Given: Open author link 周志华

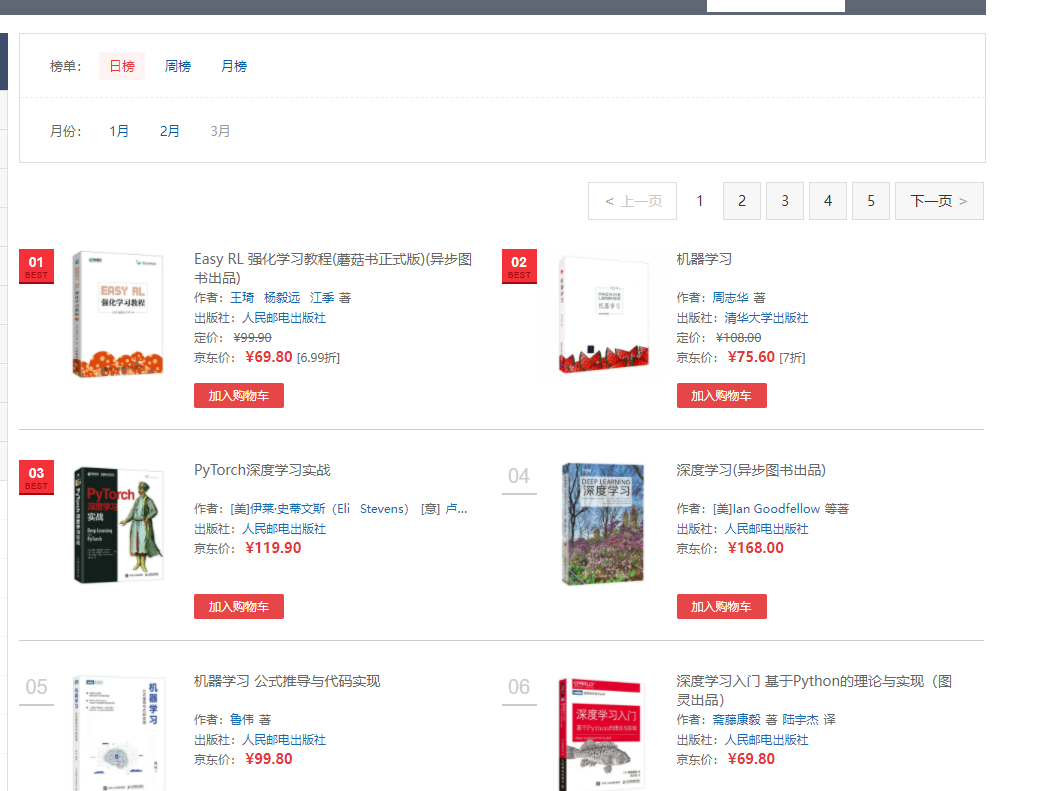Looking at the screenshot, I should tap(730, 298).
